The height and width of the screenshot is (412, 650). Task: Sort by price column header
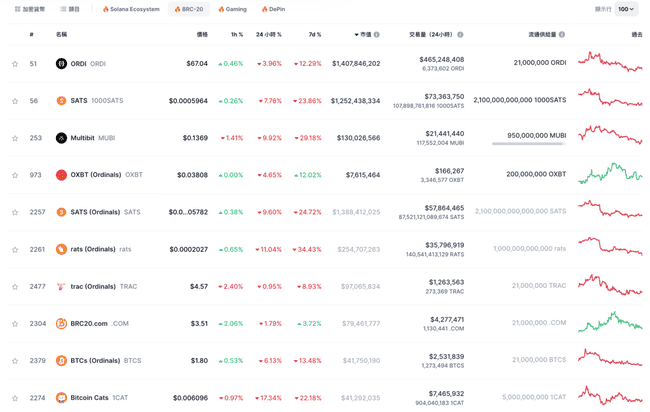(x=202, y=35)
